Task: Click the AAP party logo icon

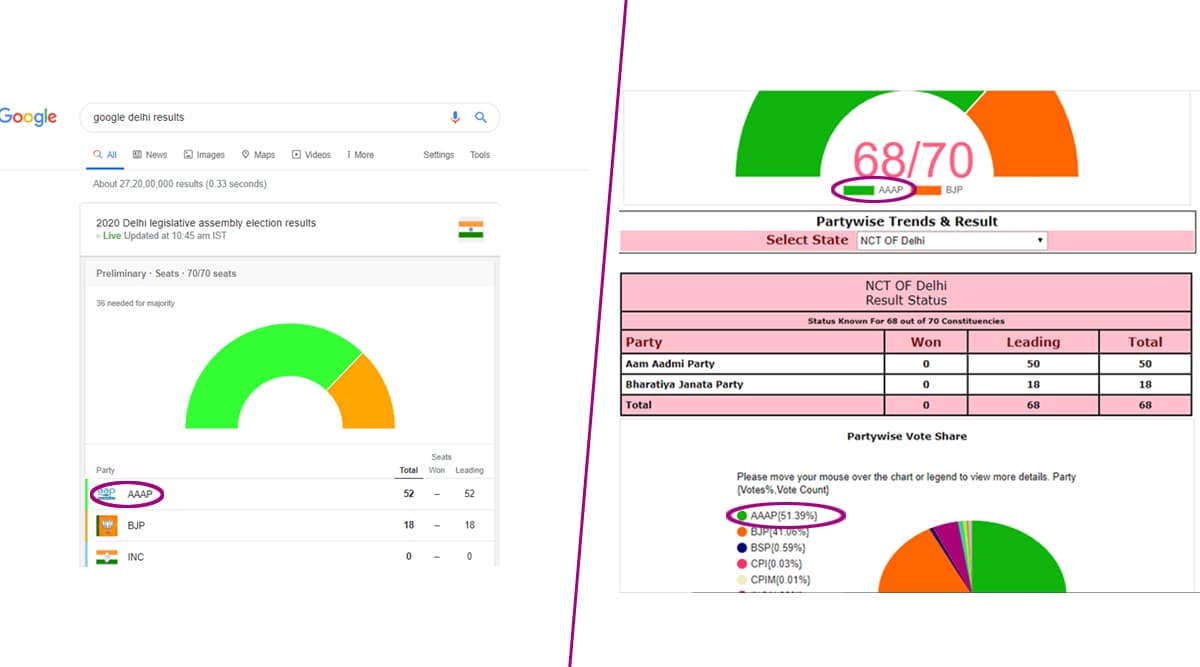Action: (106, 493)
